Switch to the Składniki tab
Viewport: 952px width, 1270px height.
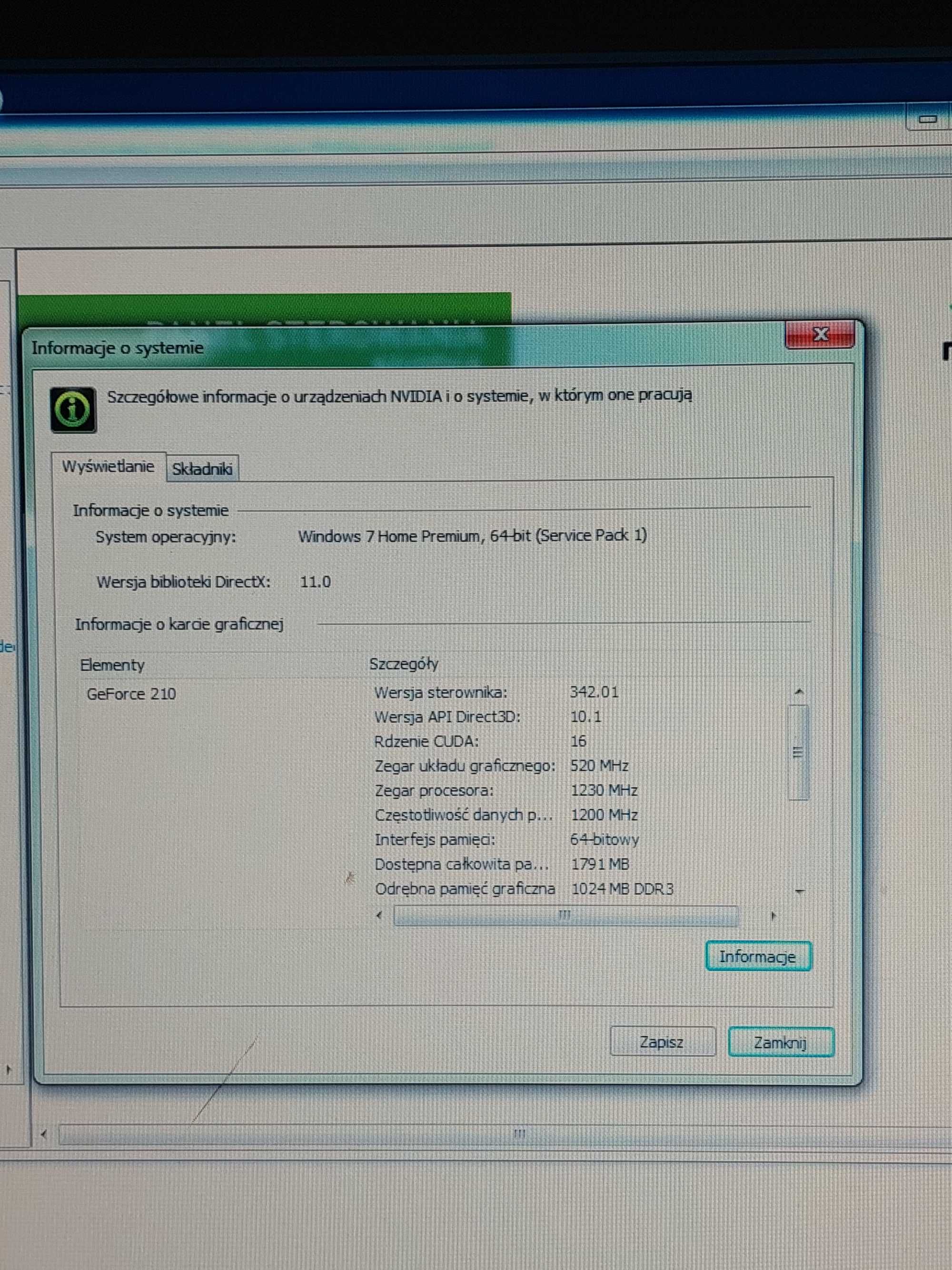pos(202,469)
